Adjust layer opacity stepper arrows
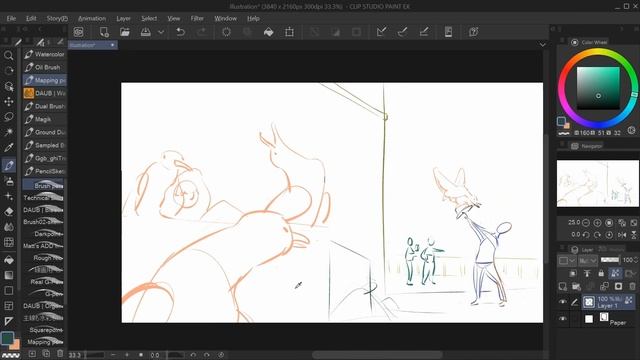 point(636,260)
